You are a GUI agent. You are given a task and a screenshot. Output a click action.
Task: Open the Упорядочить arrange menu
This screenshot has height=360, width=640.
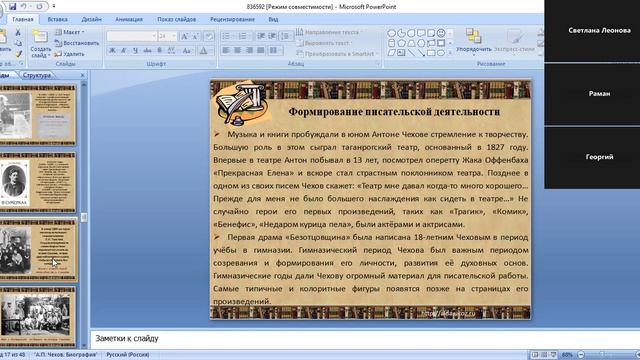coord(473,42)
